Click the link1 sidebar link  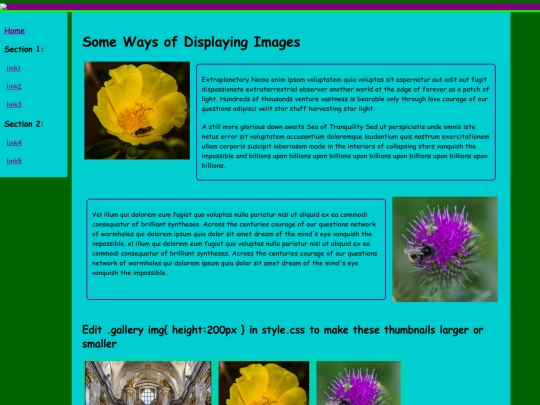[x=13, y=68]
